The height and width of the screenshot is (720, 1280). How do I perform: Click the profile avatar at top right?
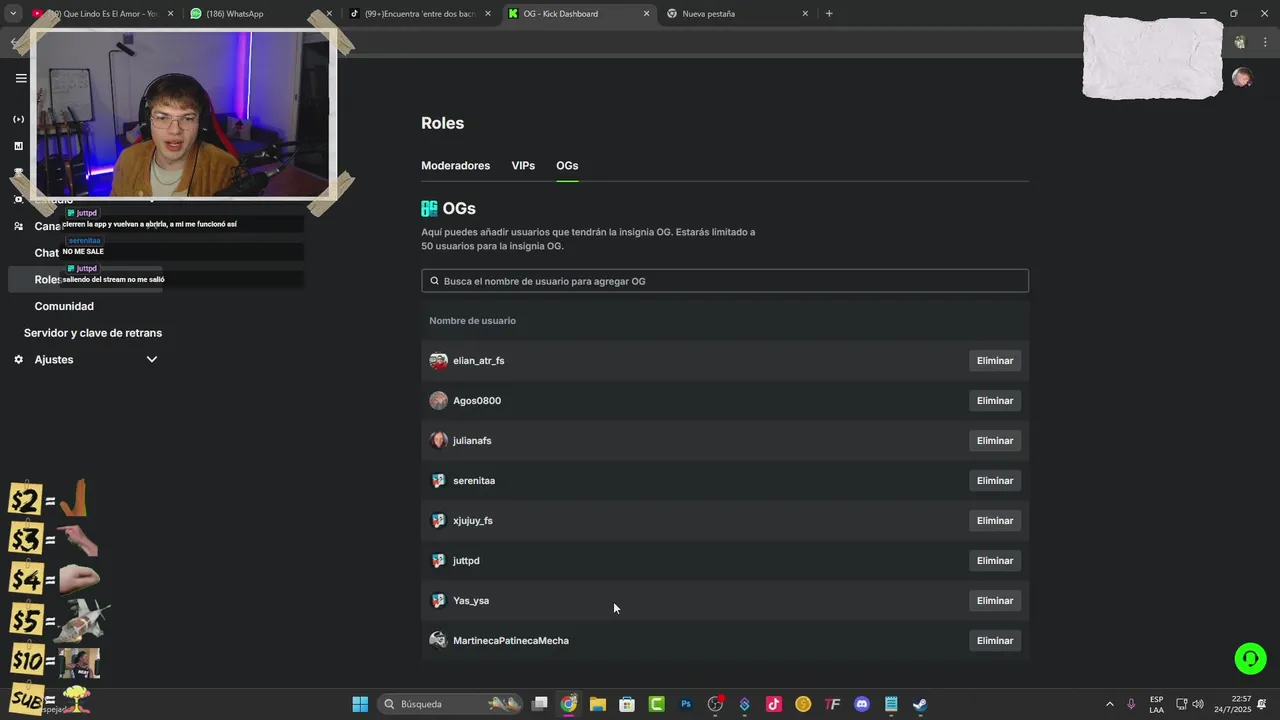click(x=1242, y=77)
